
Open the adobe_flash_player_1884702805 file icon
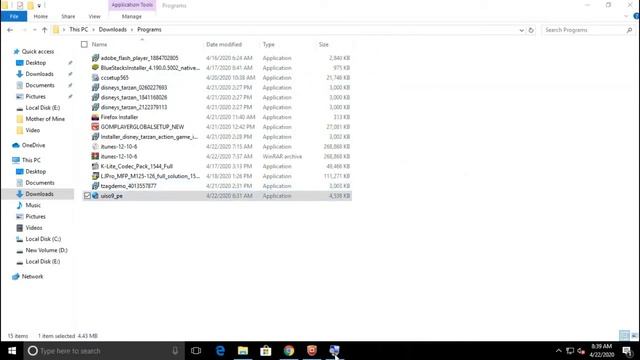(95, 58)
